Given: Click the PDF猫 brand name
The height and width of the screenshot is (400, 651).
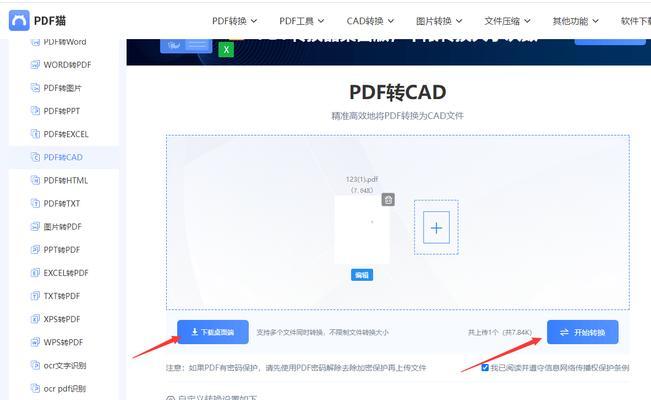Looking at the screenshot, I should (50, 21).
